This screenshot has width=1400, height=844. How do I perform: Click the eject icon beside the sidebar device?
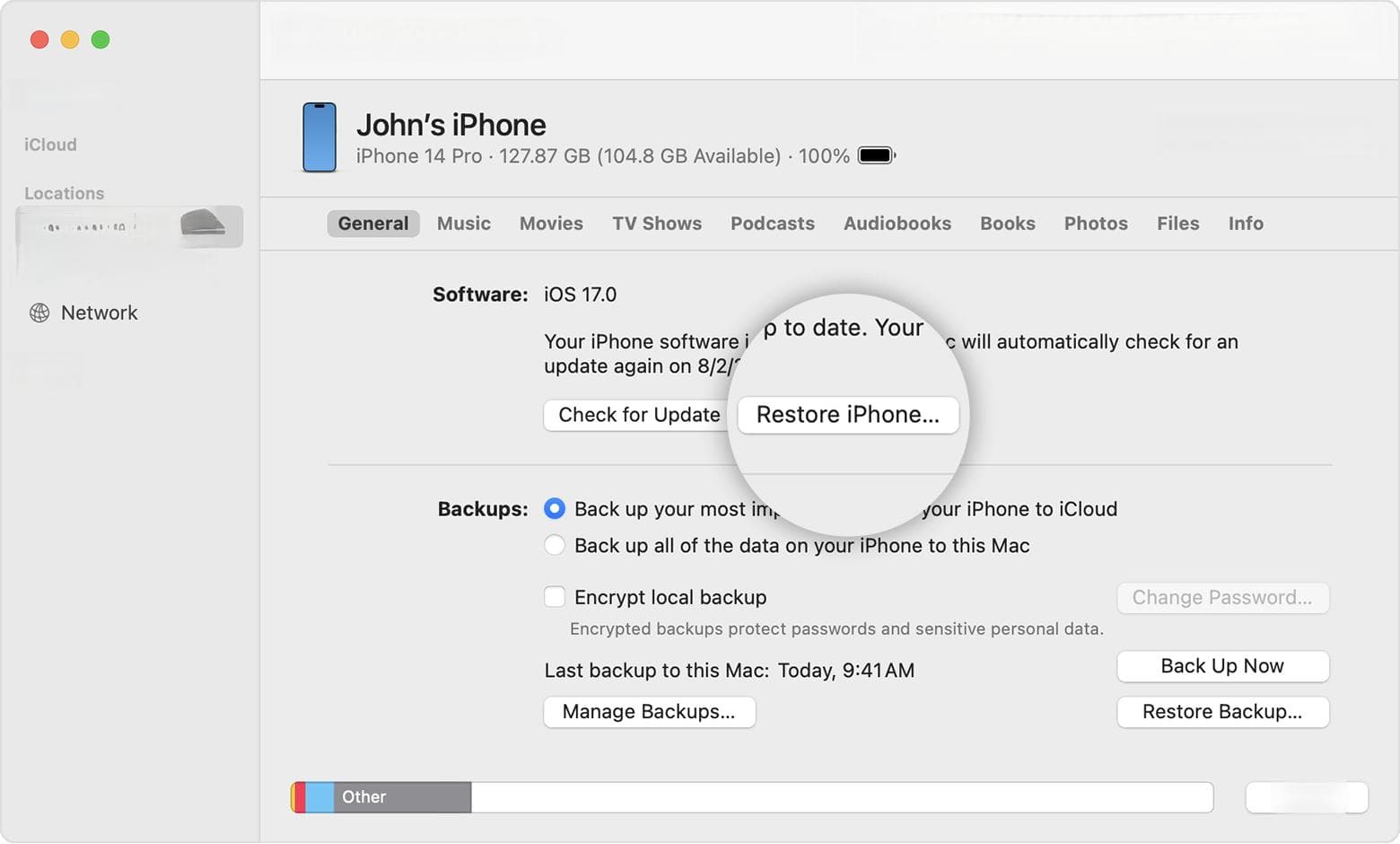(203, 222)
